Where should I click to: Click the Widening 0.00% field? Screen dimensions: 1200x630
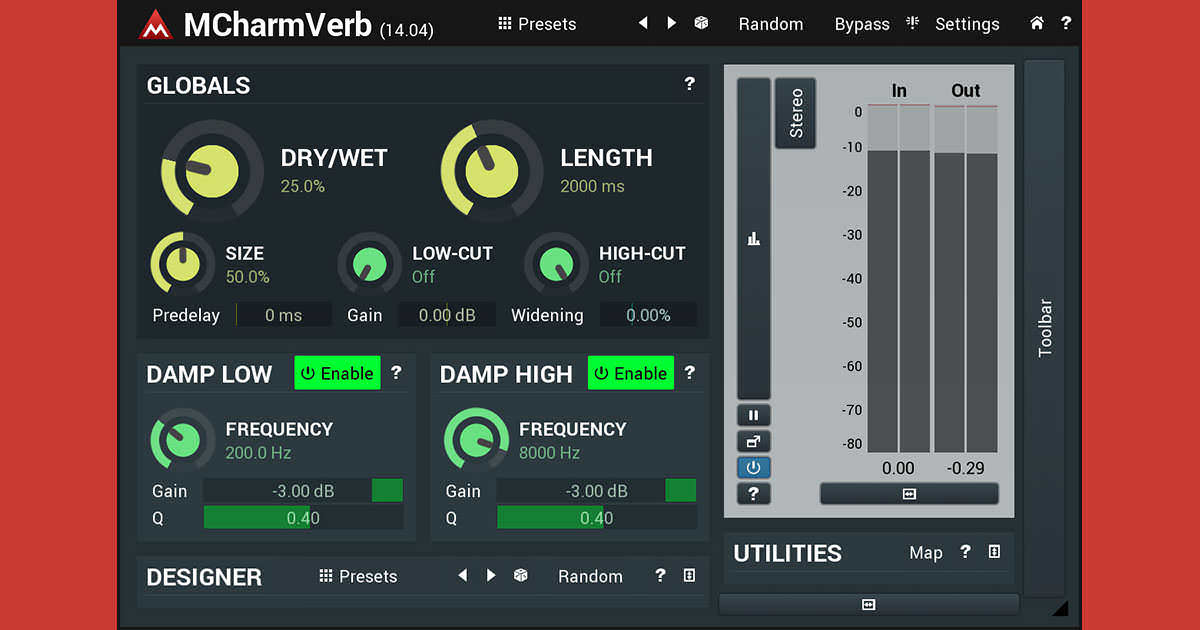[648, 315]
